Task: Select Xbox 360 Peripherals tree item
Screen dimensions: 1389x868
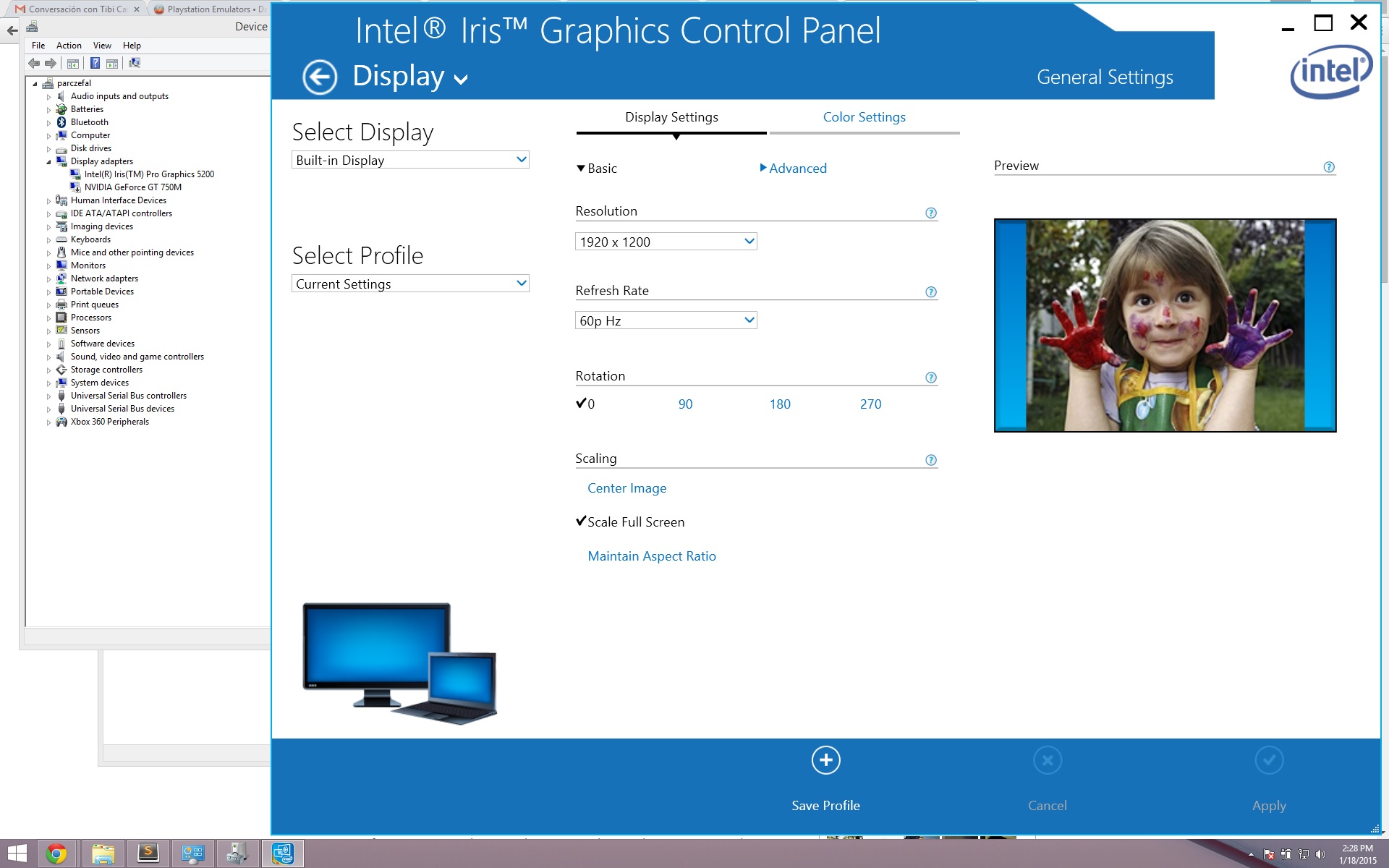Action: coord(110,422)
